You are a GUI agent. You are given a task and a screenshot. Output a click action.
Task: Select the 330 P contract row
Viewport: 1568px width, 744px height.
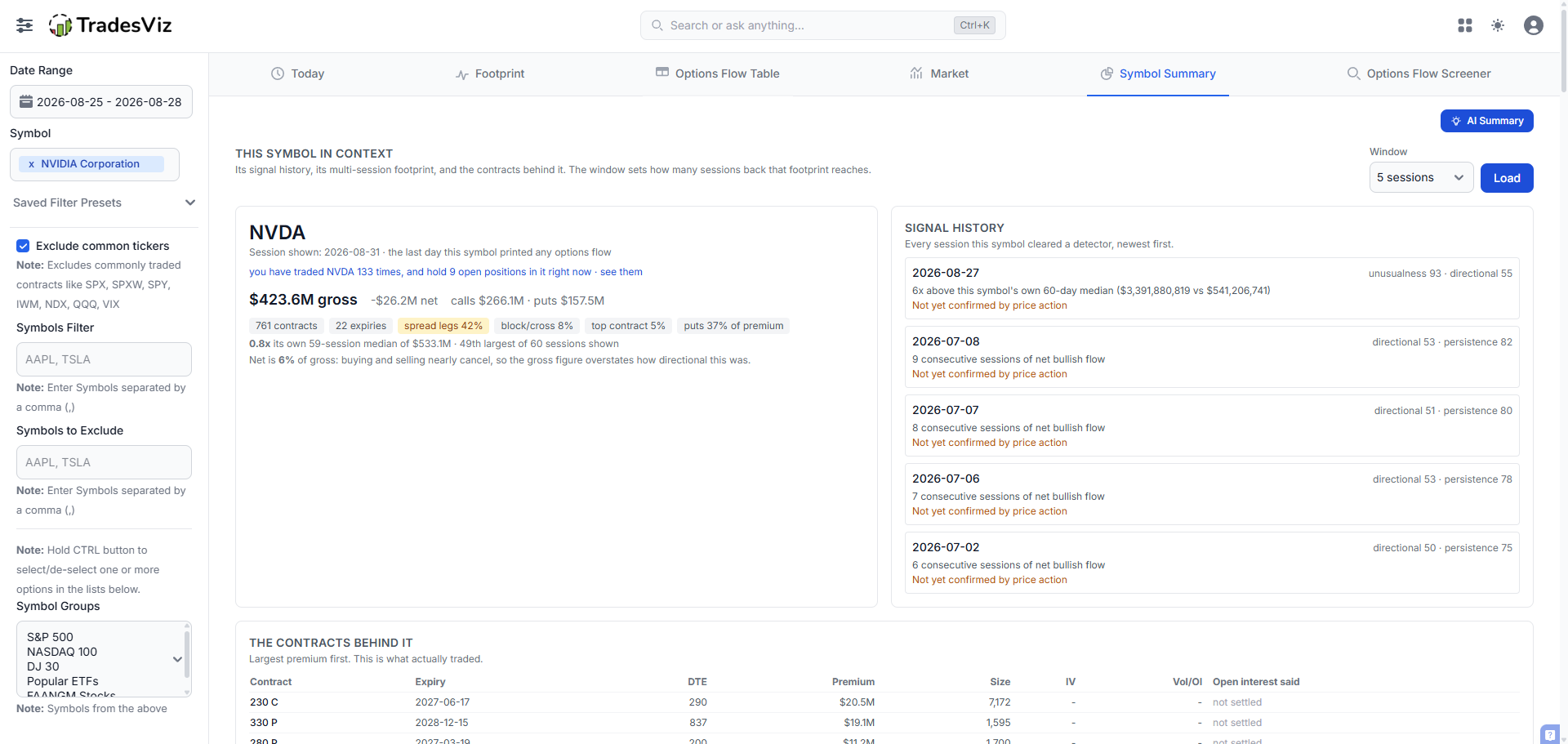pyautogui.click(x=884, y=723)
